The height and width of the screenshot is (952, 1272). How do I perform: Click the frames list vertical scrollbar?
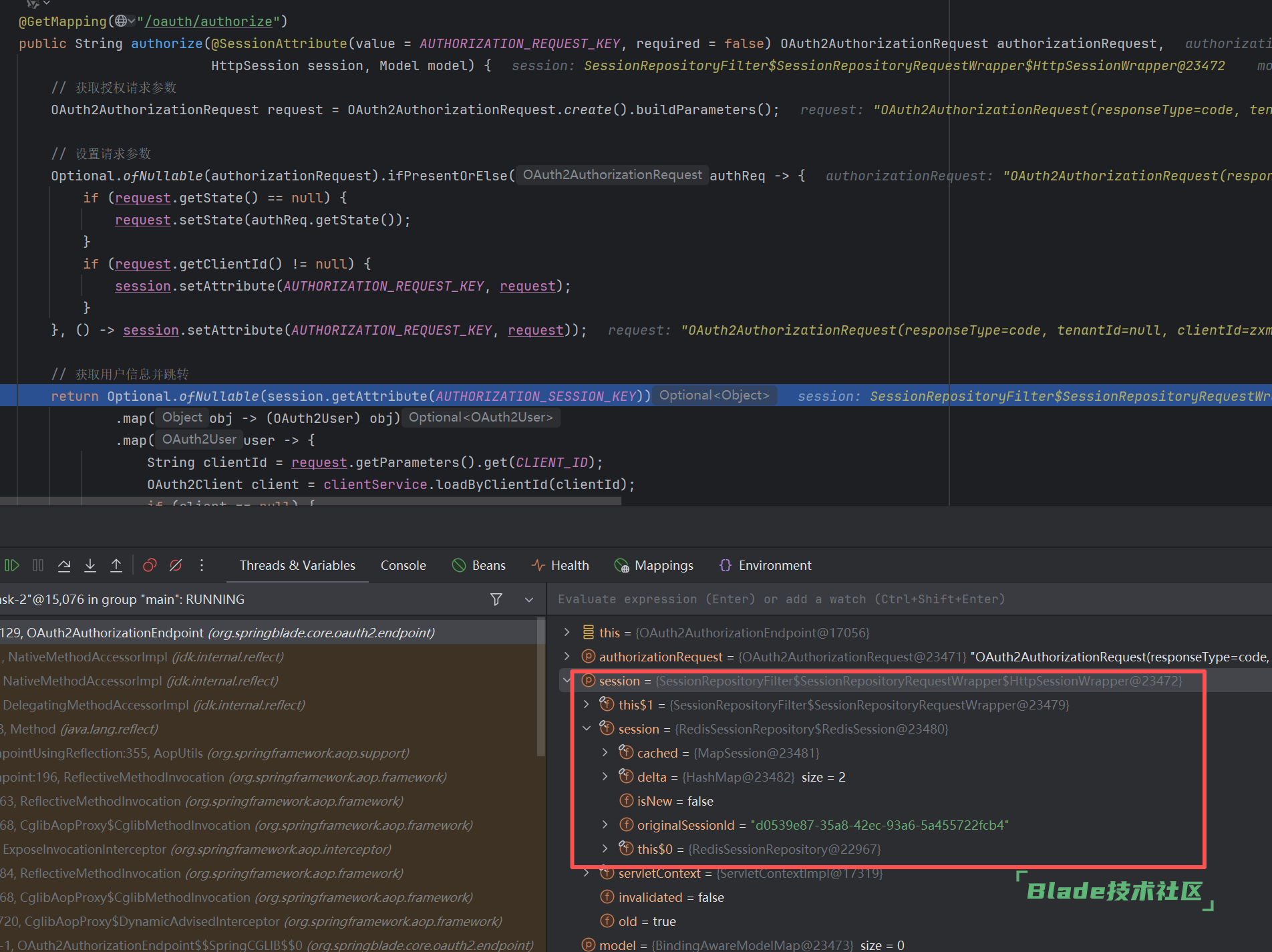(541, 687)
